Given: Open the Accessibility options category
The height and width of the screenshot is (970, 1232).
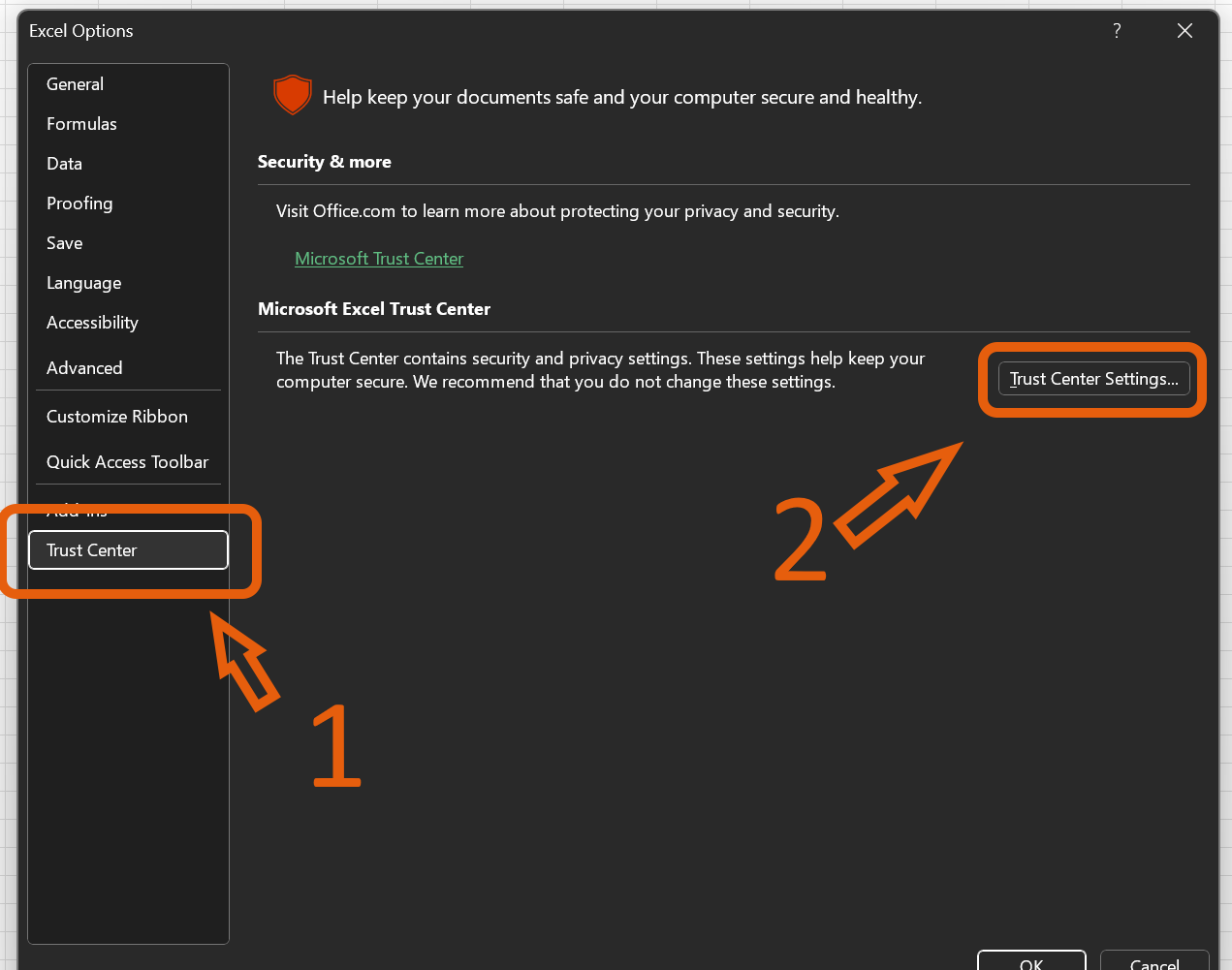Looking at the screenshot, I should coord(128,323).
